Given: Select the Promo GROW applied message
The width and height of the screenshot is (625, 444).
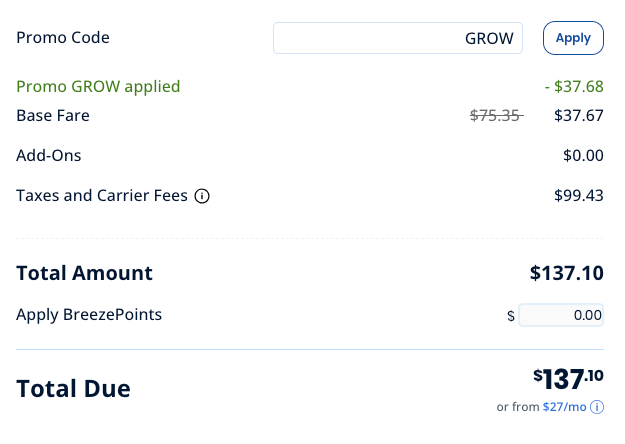Looking at the screenshot, I should point(98,86).
